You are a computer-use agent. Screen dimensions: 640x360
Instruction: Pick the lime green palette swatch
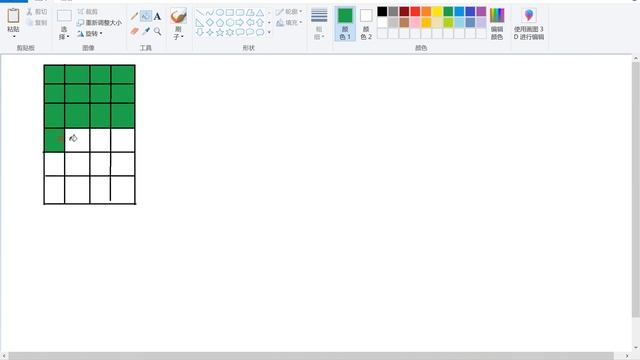tap(448, 22)
